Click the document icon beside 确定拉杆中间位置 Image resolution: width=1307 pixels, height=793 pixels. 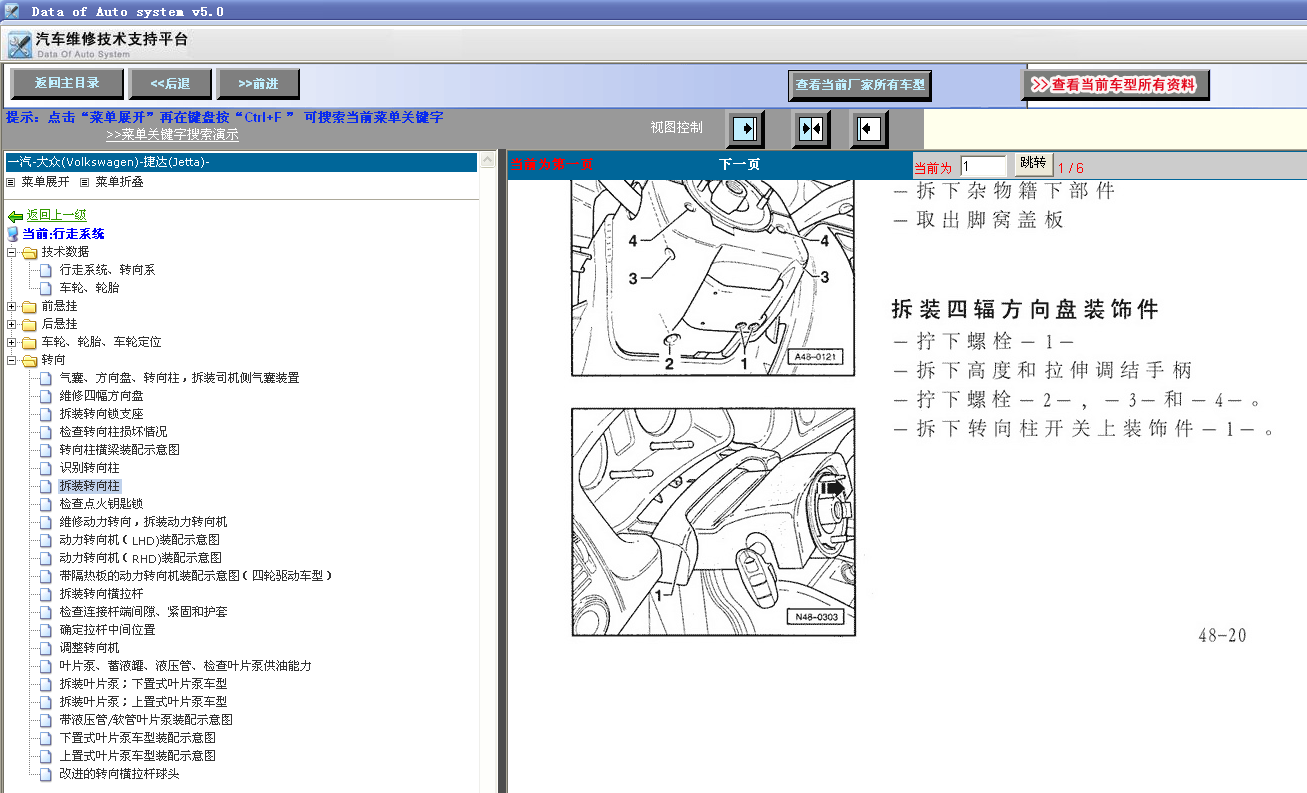(46, 630)
